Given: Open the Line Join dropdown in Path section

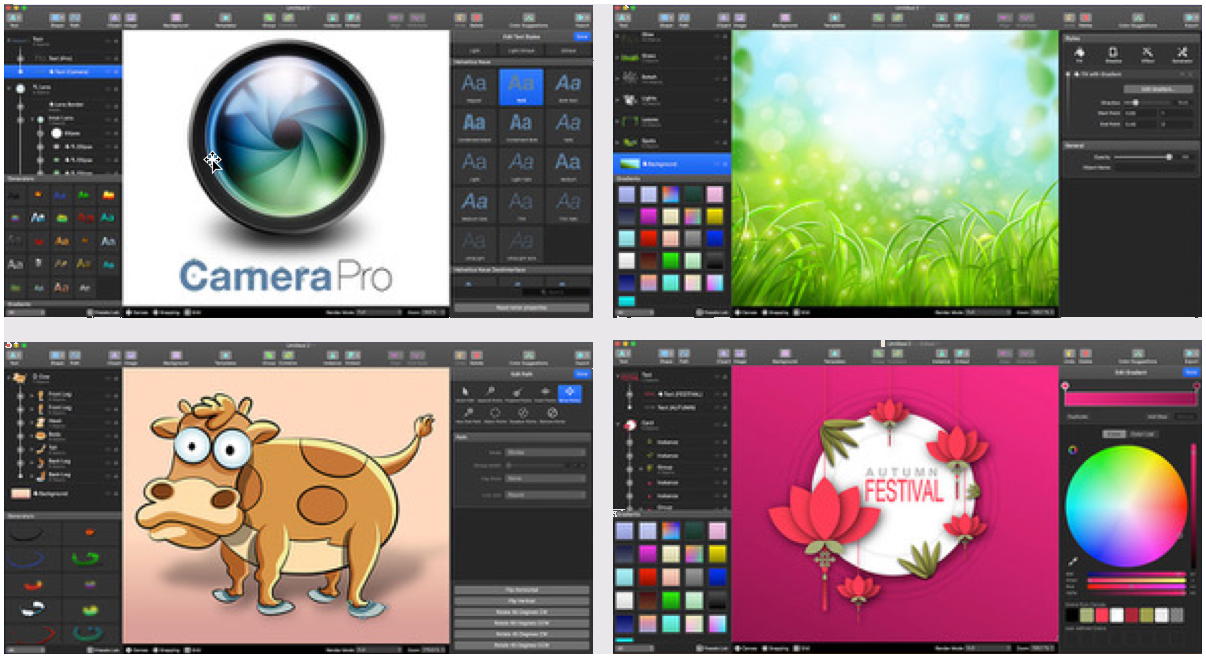Looking at the screenshot, I should tap(545, 495).
